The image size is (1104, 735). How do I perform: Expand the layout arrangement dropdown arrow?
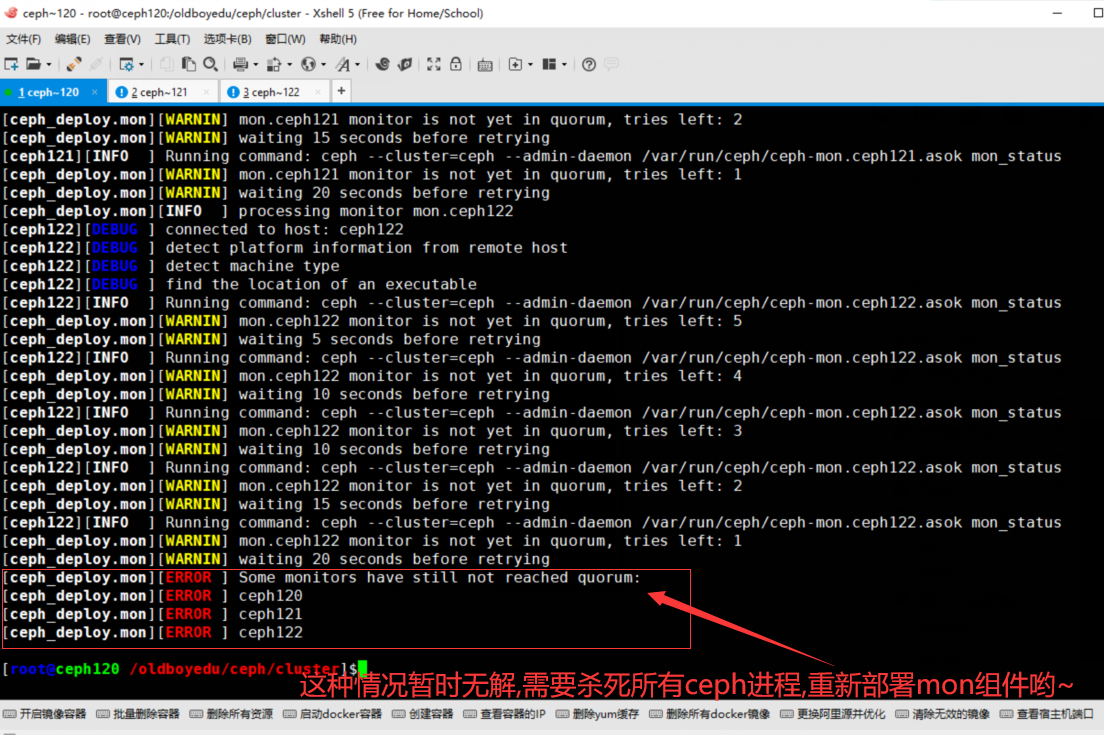click(565, 65)
